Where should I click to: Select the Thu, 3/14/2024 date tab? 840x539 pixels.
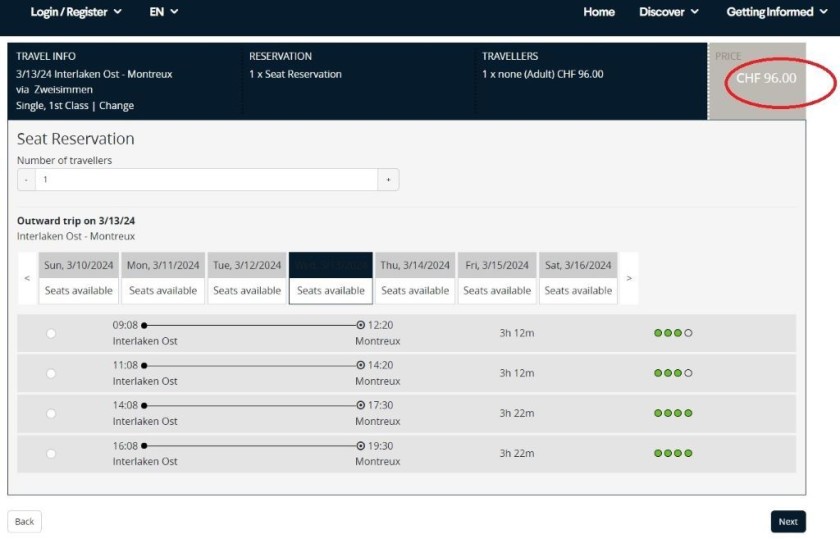click(x=415, y=278)
